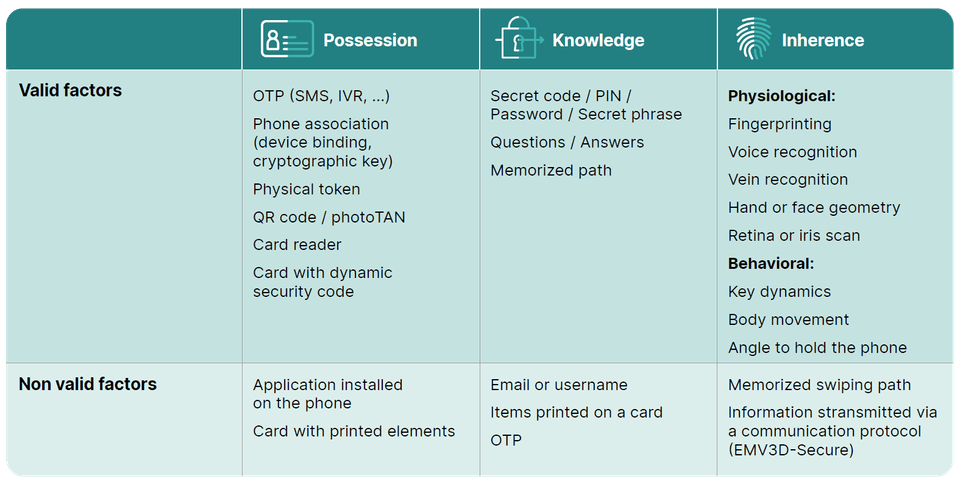The height and width of the screenshot is (484, 960).
Task: Click the Inherence fingerprint icon
Action: click(754, 39)
